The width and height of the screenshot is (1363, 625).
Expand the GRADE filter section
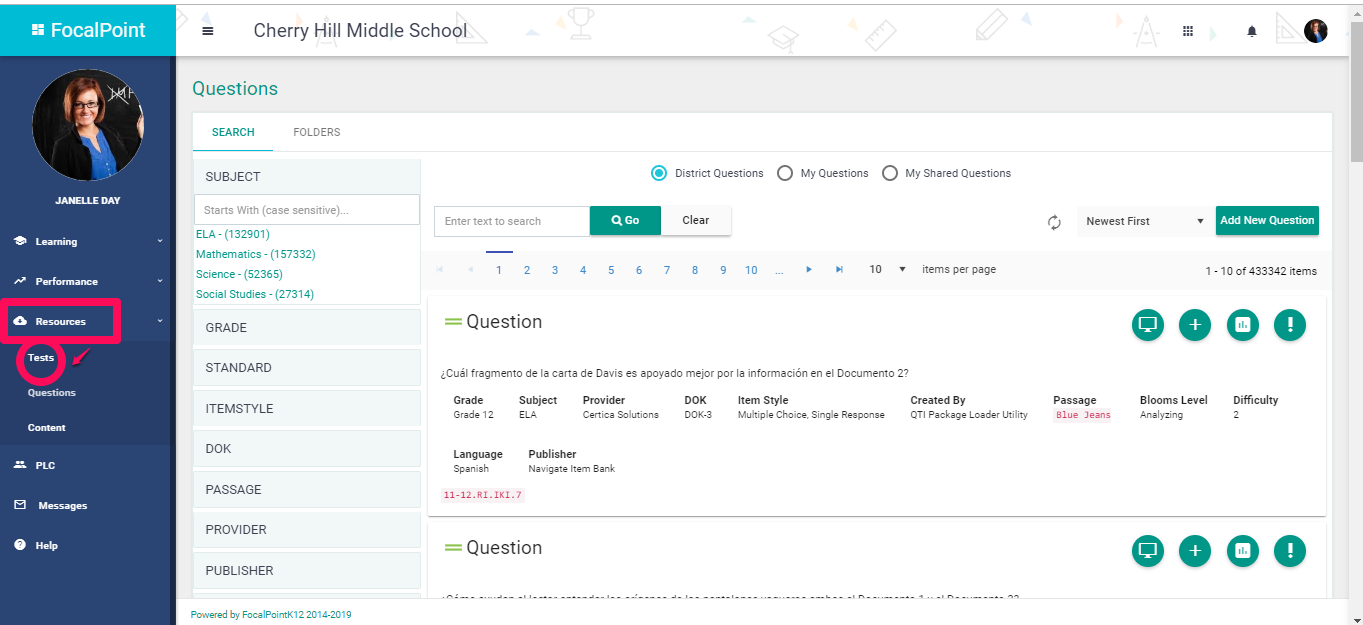tap(306, 328)
